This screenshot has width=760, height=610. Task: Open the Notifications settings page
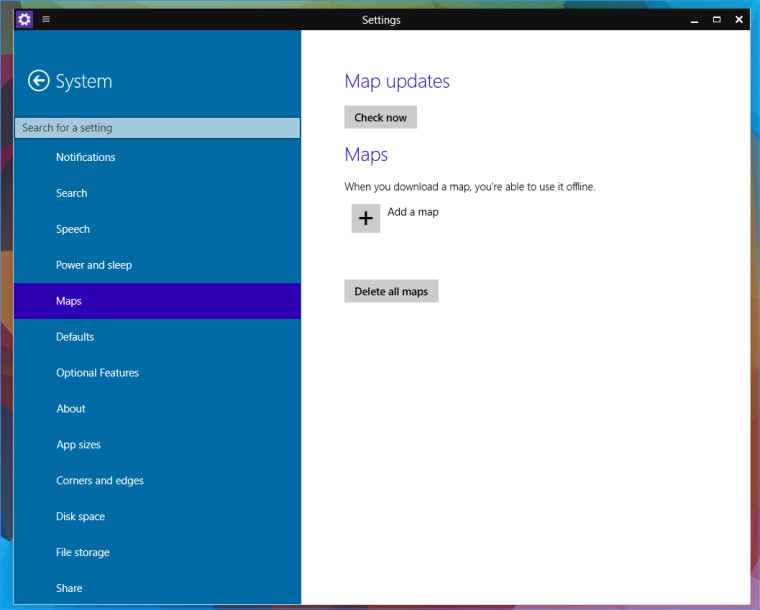85,157
